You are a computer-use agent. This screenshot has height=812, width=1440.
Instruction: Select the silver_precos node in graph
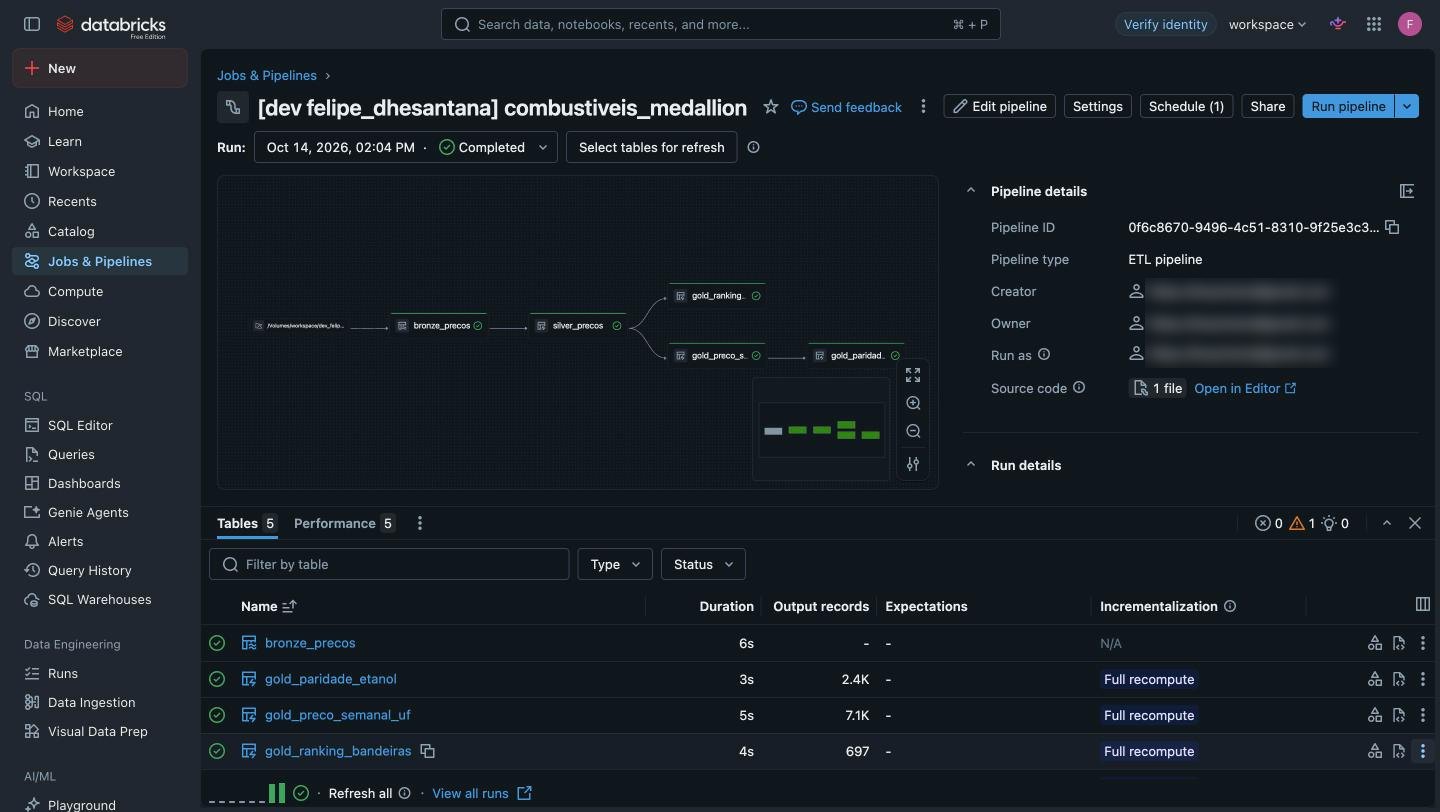point(579,325)
